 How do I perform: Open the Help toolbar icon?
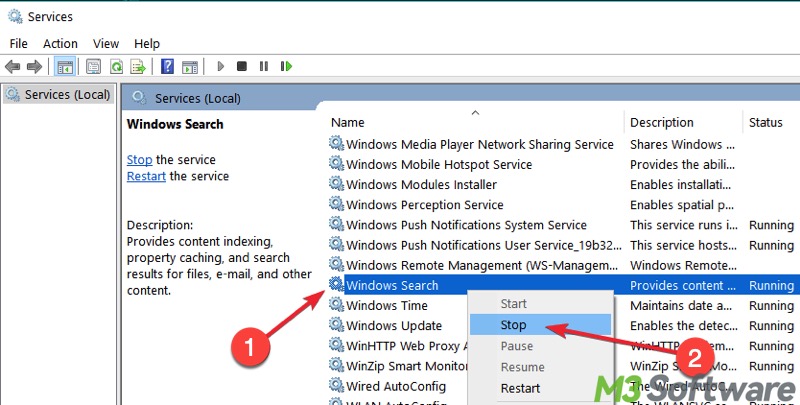tap(167, 66)
